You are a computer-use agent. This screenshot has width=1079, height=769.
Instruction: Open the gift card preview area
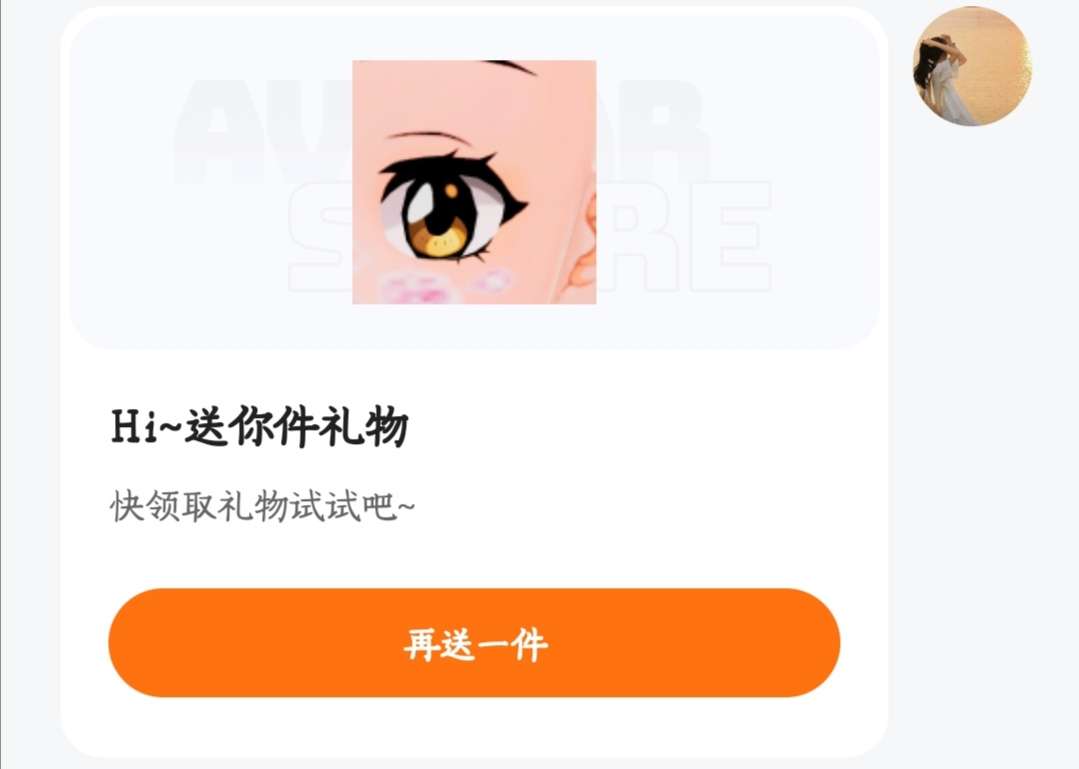coord(474,180)
